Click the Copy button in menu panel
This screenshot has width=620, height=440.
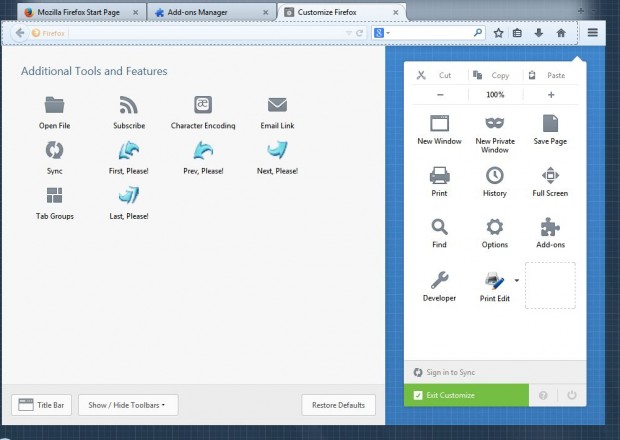coord(495,75)
